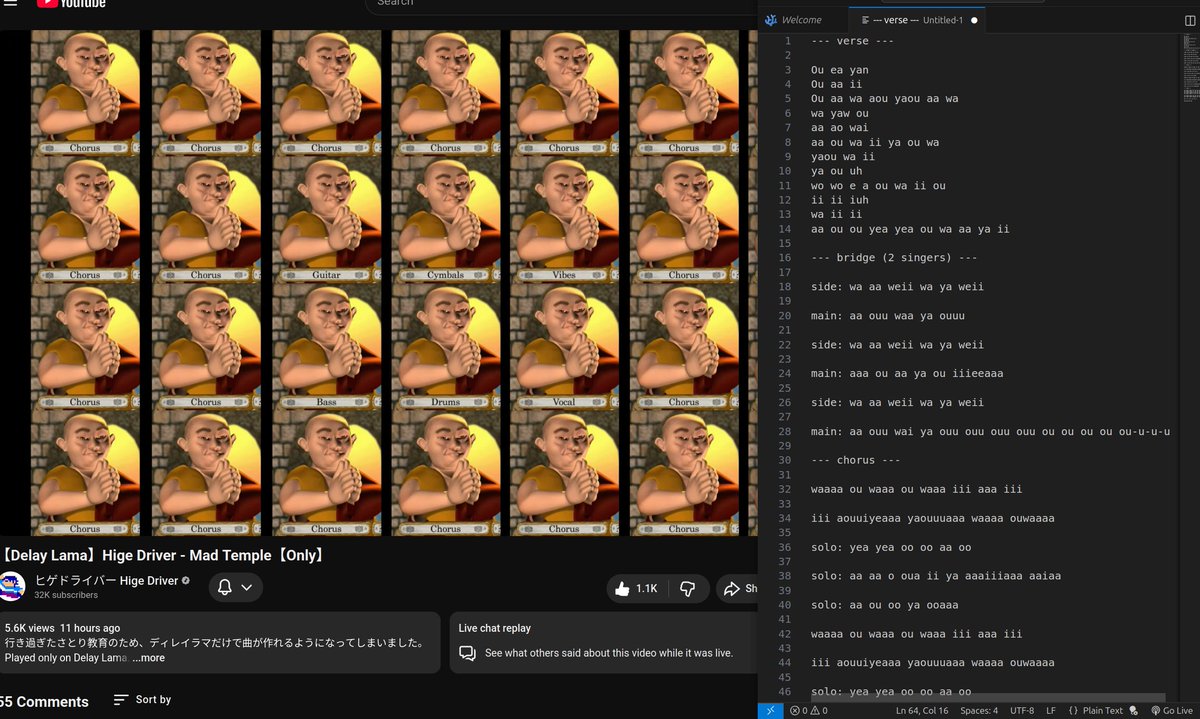Go to the YouTube home logo
The image size is (1200, 719).
70,3
